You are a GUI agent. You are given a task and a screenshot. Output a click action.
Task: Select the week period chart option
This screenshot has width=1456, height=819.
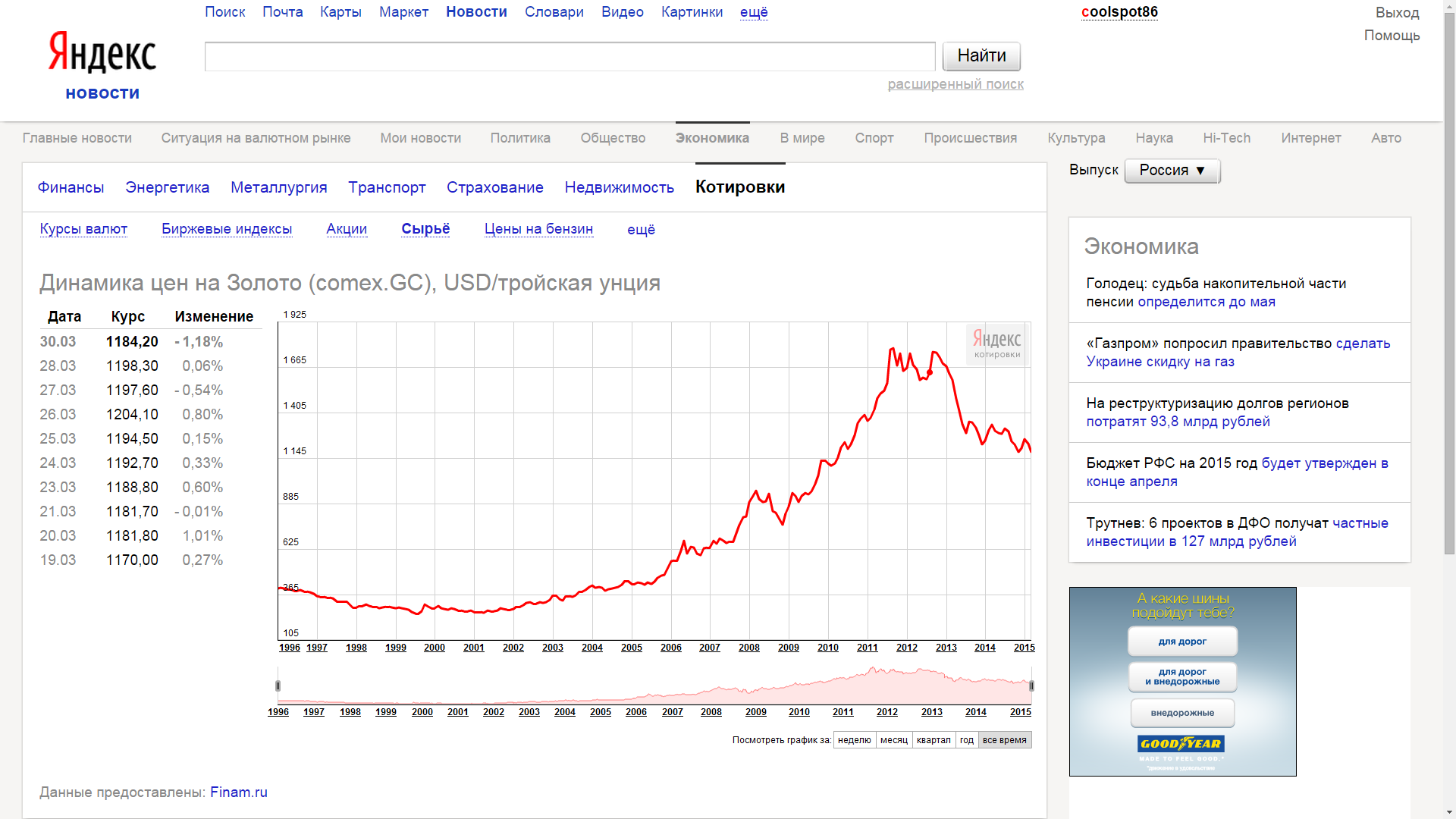(x=854, y=740)
